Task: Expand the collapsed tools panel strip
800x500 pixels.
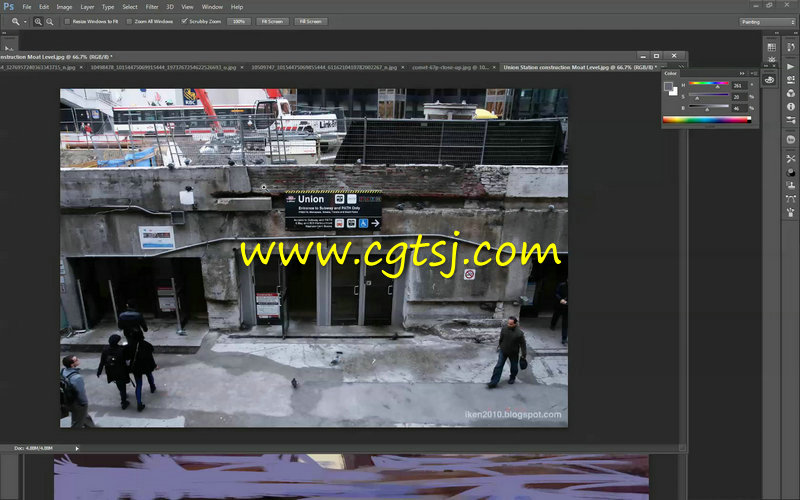Action: click(x=4, y=32)
